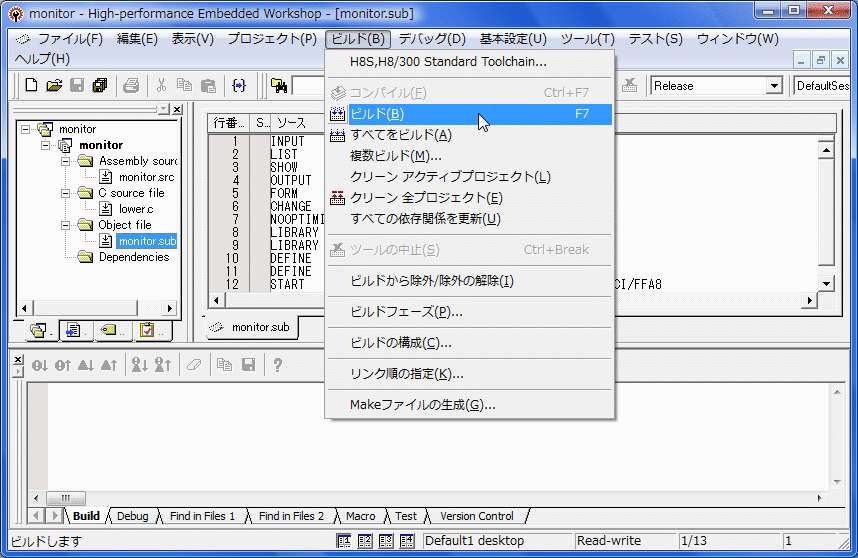Click the Cut scissors icon
Screen dimensions: 858x558
[161, 85]
